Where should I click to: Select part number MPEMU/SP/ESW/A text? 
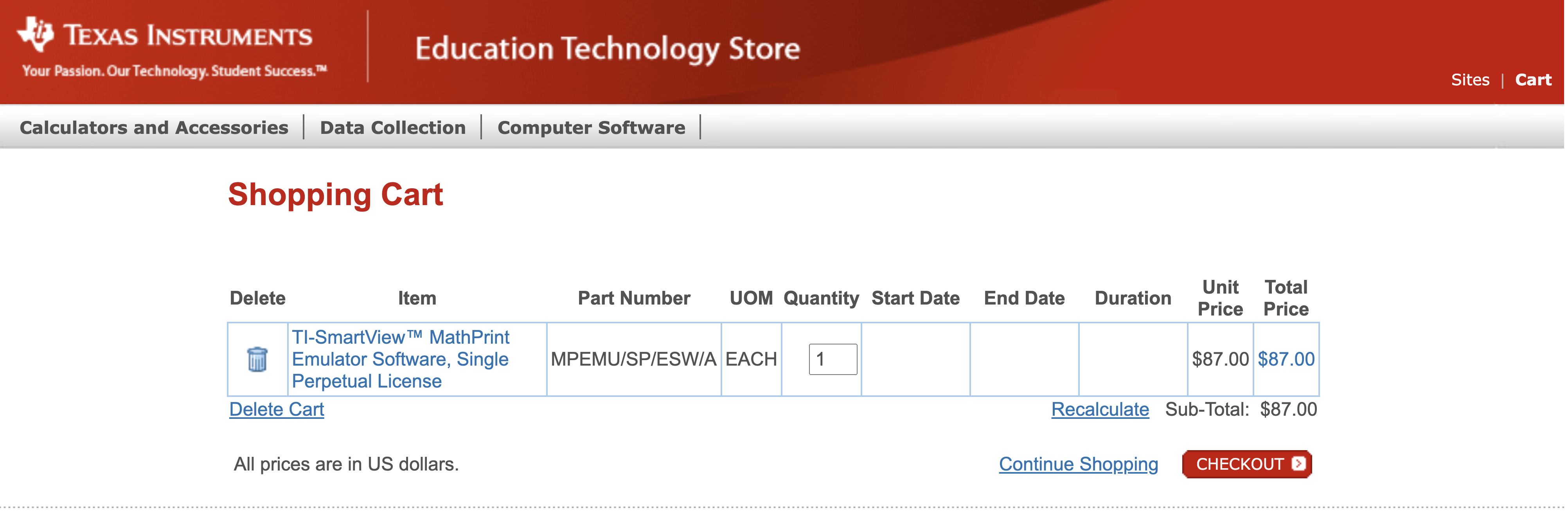[634, 359]
